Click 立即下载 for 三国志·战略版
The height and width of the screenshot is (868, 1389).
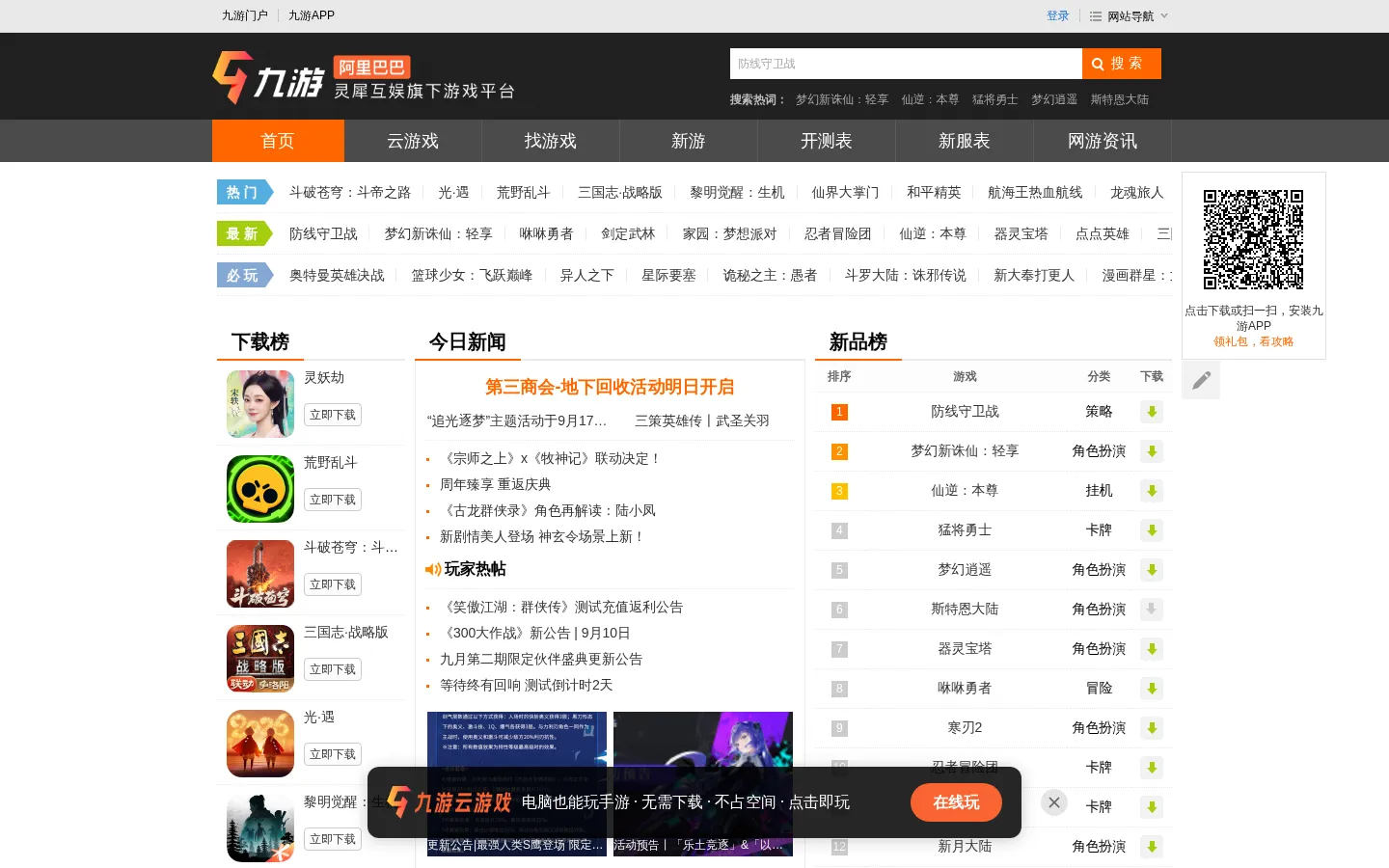333,669
